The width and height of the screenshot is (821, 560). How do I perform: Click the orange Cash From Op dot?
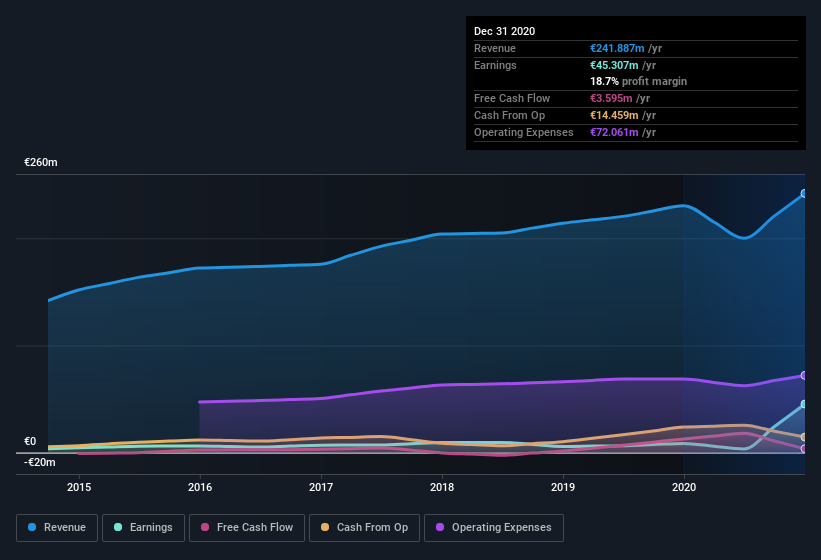326,527
